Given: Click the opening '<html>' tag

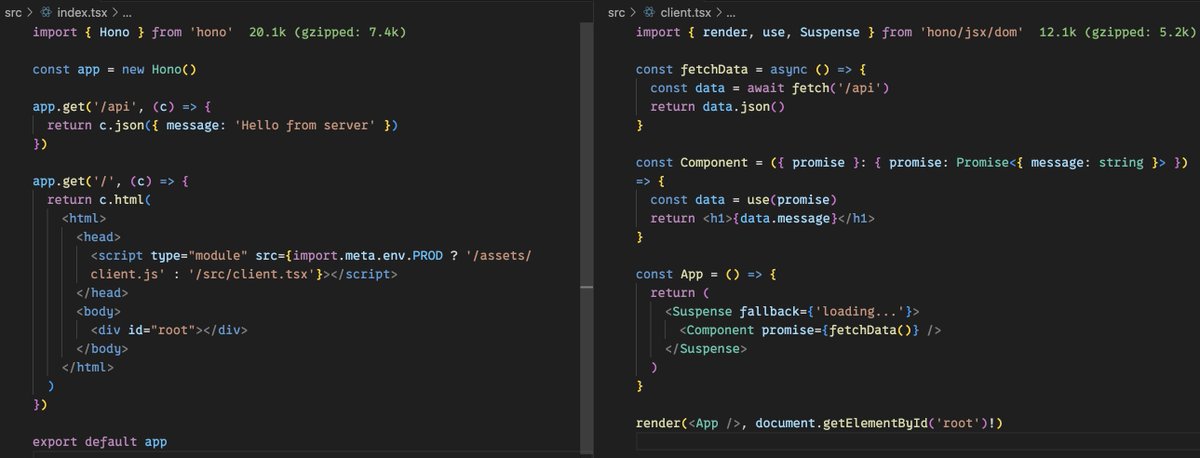Looking at the screenshot, I should pos(84,218).
